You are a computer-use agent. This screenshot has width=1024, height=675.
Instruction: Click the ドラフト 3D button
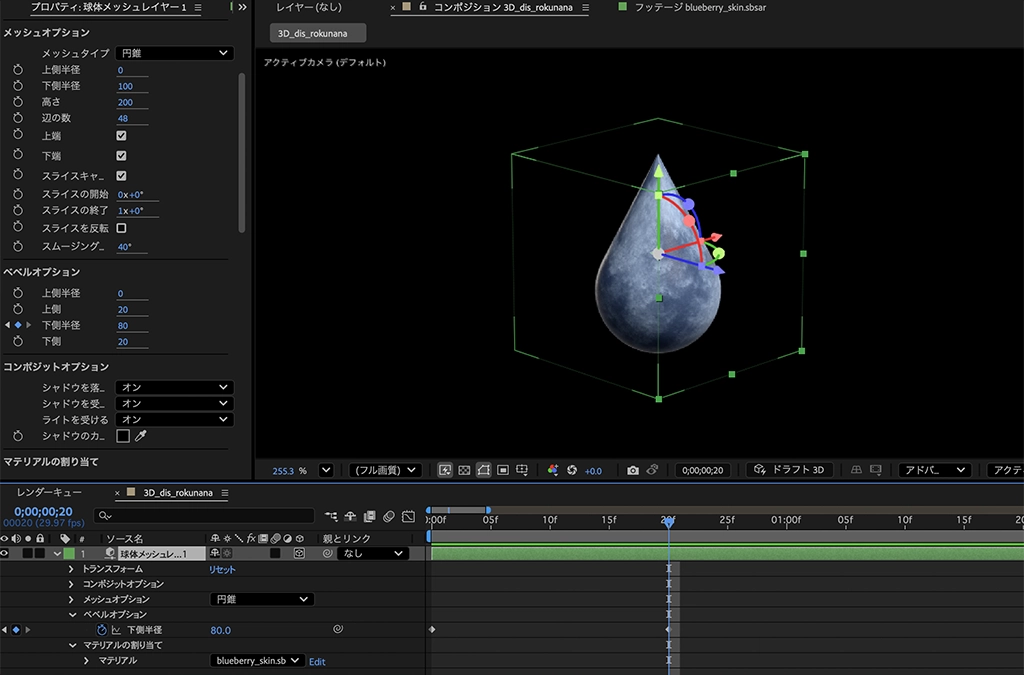point(790,470)
